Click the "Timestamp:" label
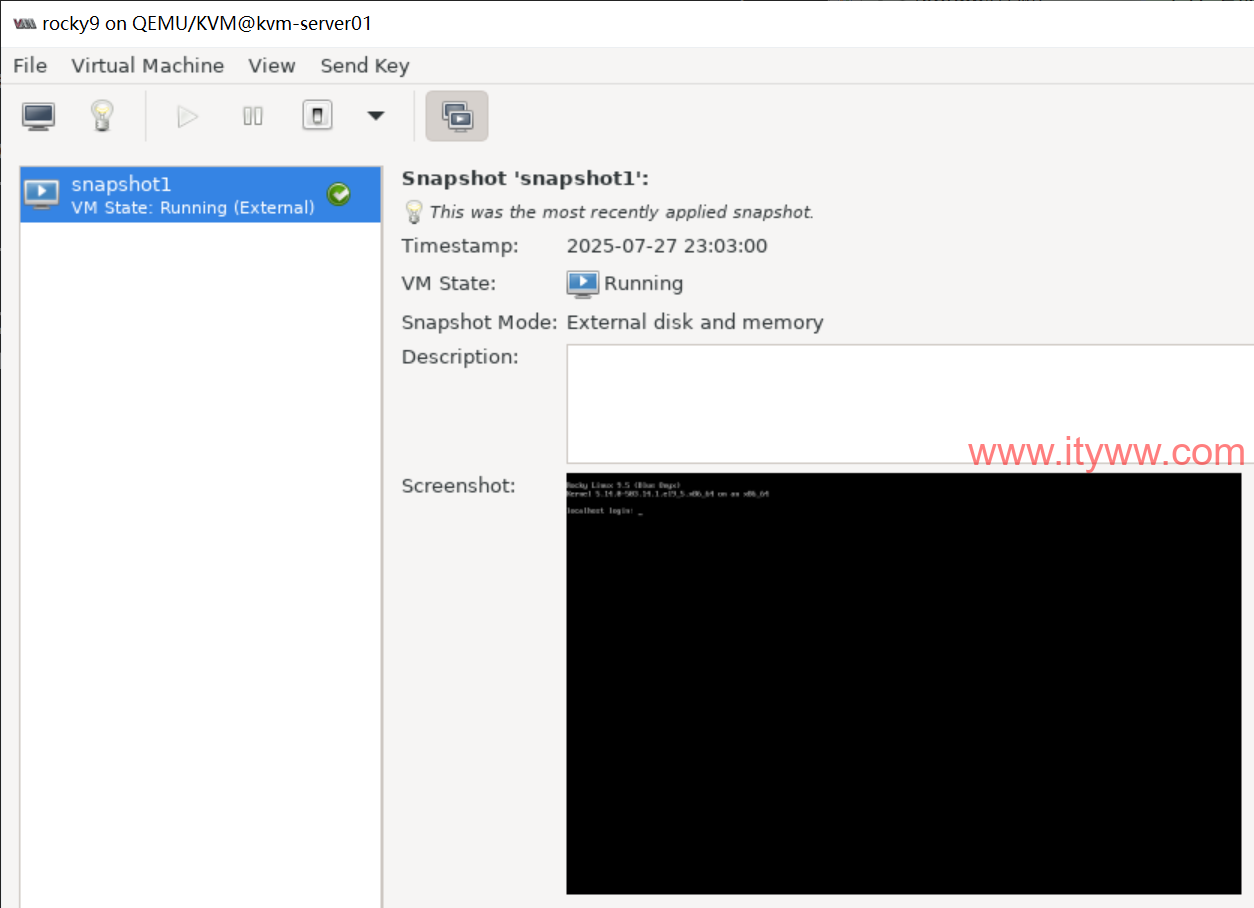The image size is (1254, 908). tap(460, 246)
